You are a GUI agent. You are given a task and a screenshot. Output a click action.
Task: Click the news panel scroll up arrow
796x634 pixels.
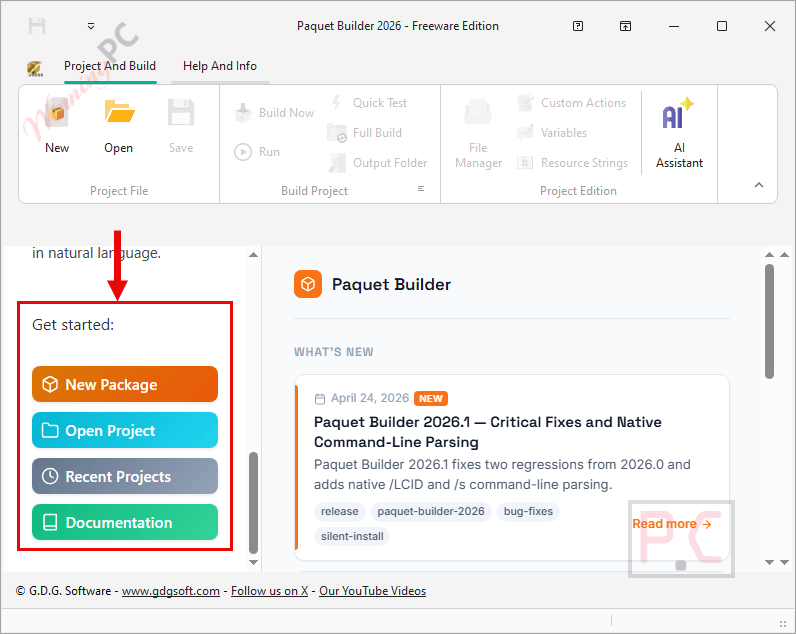pyautogui.click(x=770, y=255)
